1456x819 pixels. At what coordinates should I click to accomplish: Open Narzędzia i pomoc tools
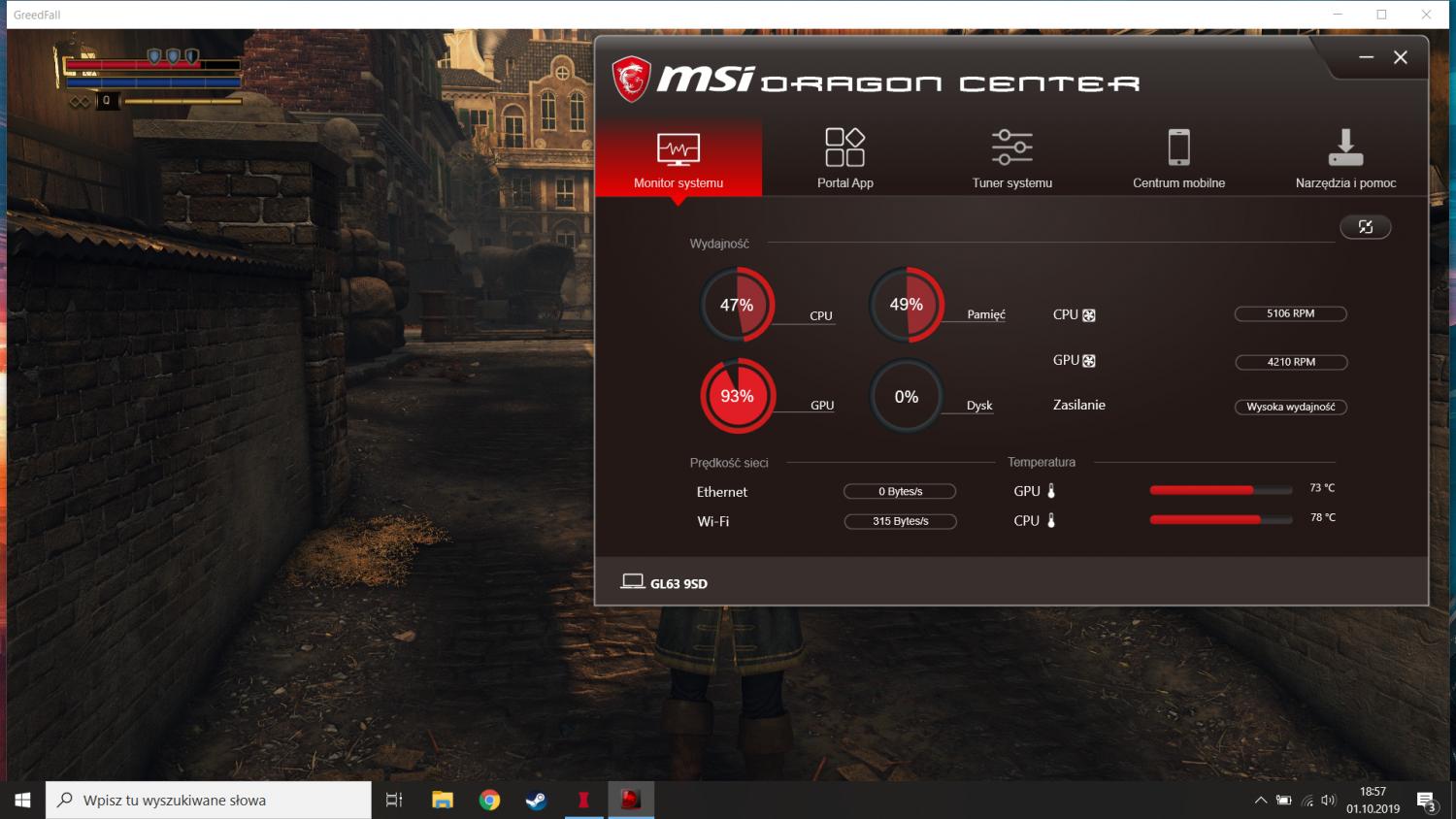click(1345, 158)
